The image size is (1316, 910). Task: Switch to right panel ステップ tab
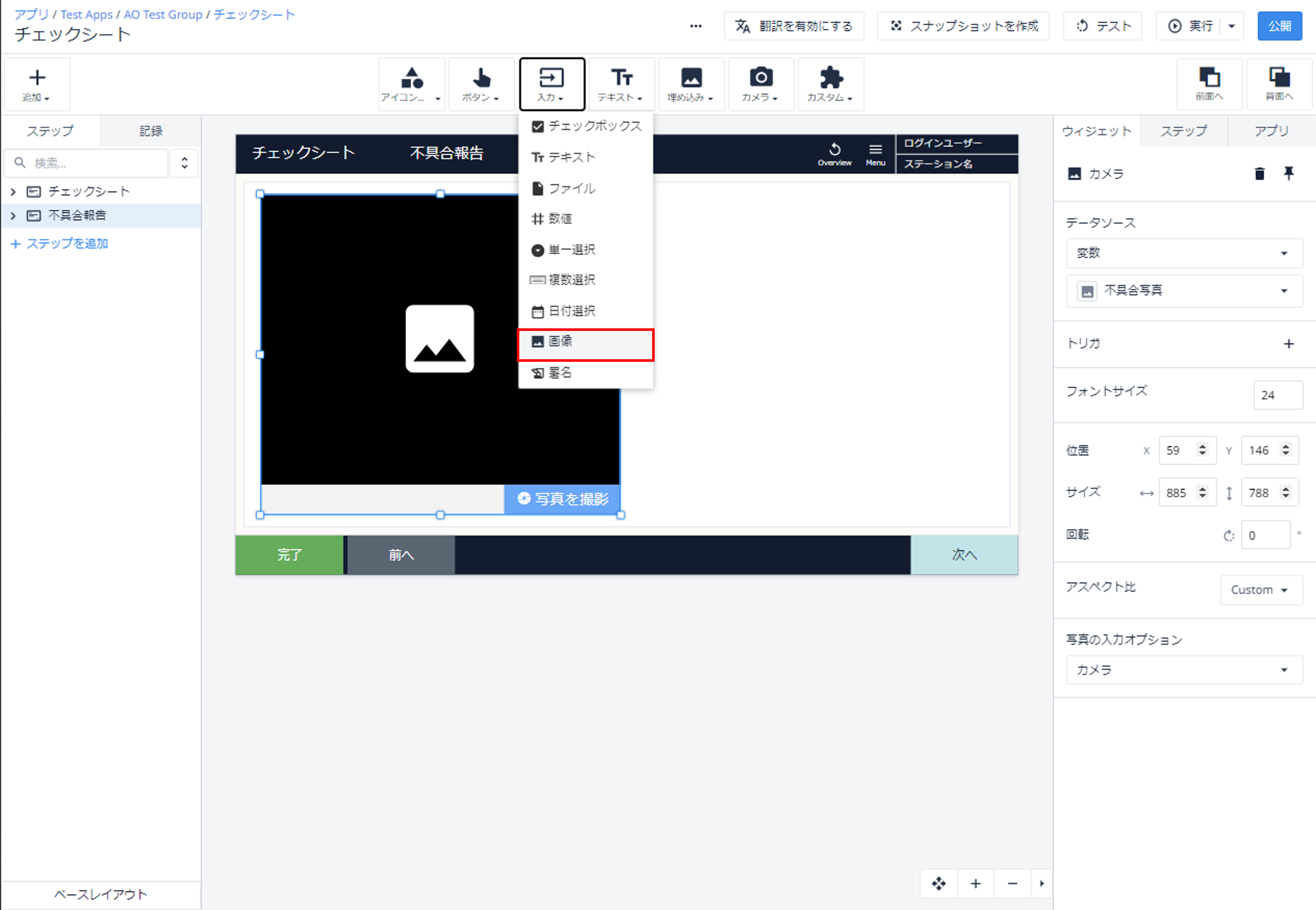point(1184,131)
